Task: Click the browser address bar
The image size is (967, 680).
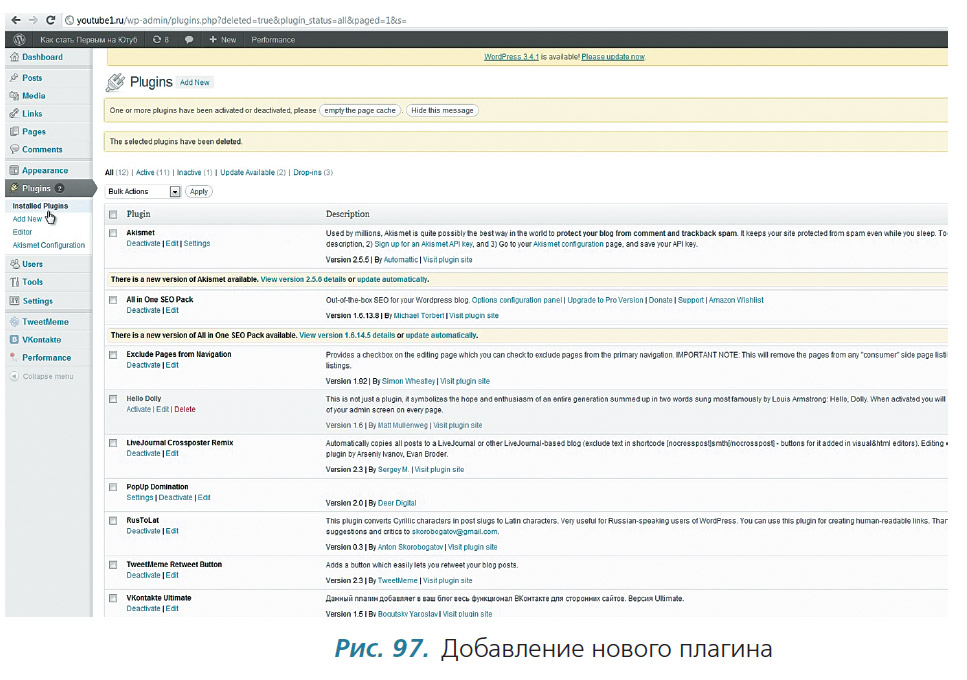Action: [506, 20]
